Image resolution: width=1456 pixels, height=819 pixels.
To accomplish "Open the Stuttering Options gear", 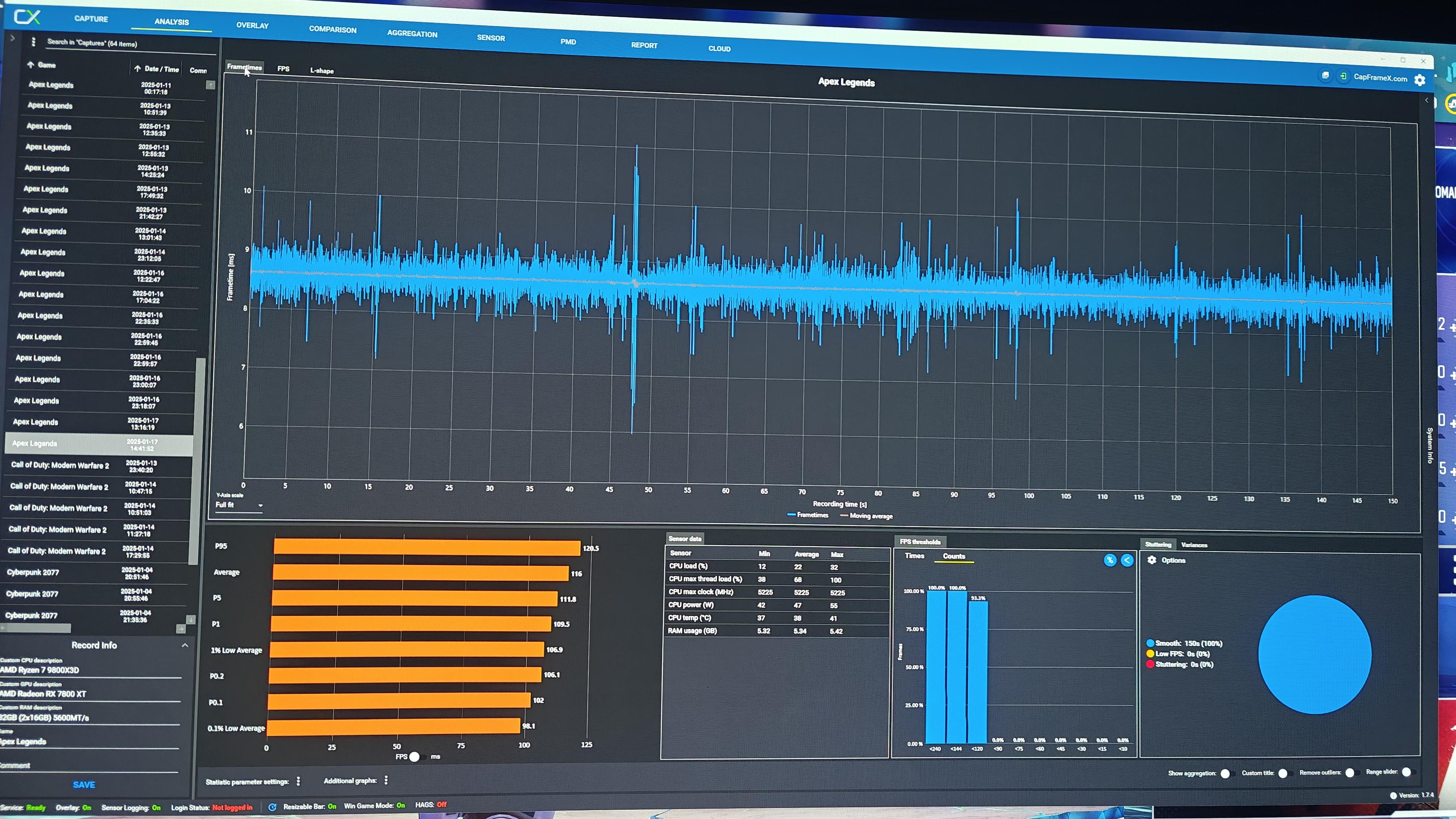I will tap(1151, 560).
